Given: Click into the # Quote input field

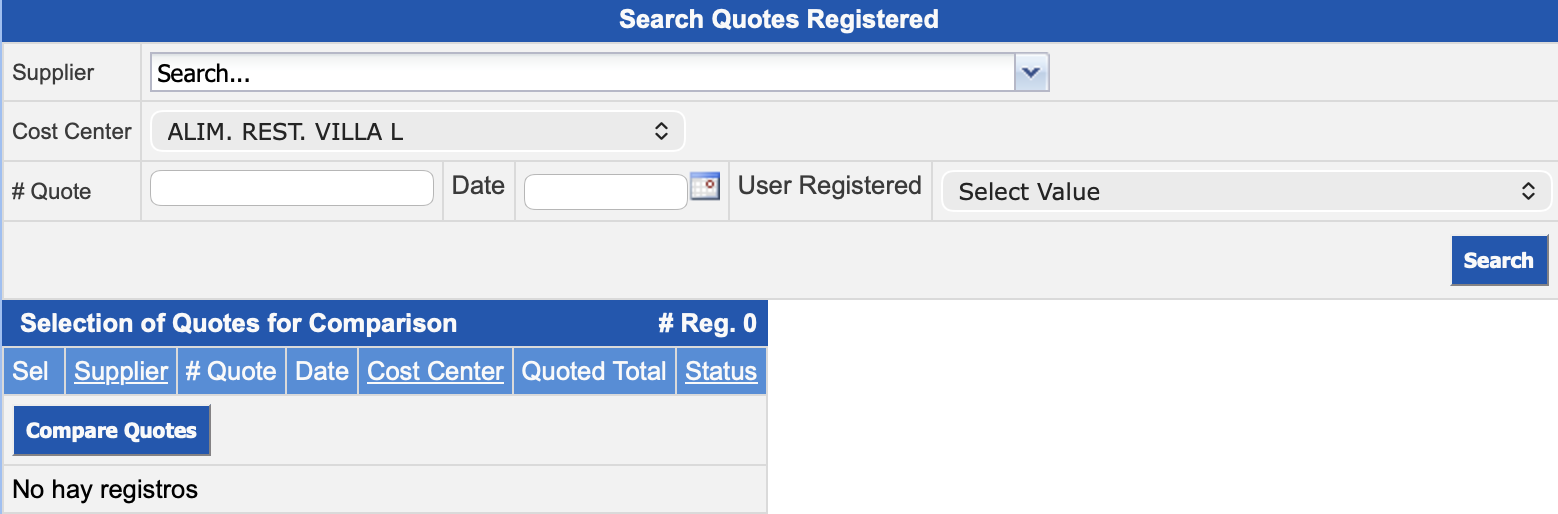Looking at the screenshot, I should point(291,188).
